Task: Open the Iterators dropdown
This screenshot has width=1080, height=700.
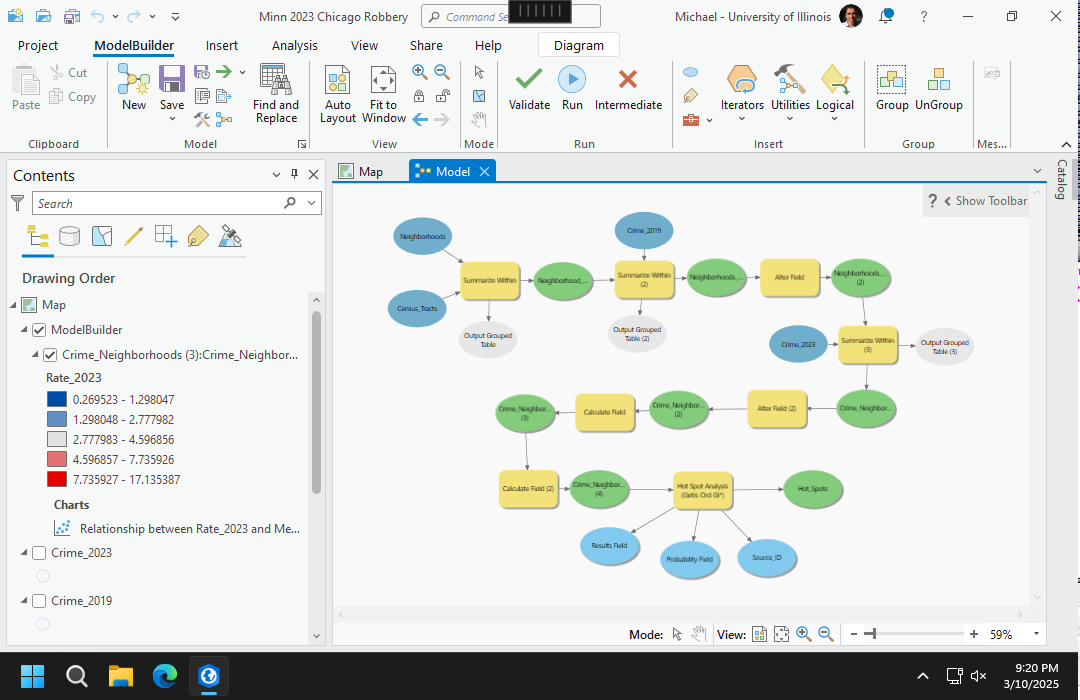Action: [x=742, y=118]
